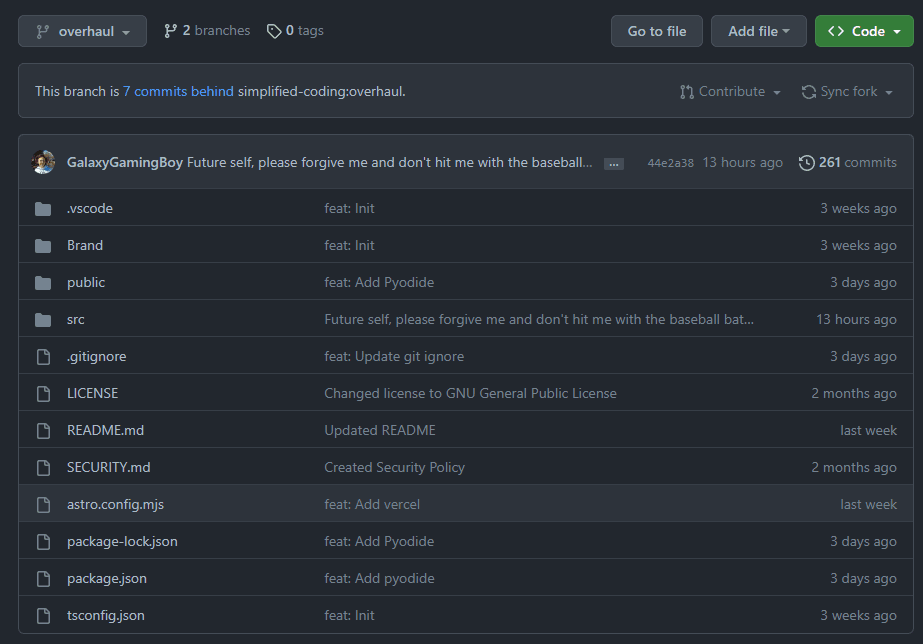Screen dimensions: 923x644
Task: Open the src folder
Action: (x=76, y=320)
